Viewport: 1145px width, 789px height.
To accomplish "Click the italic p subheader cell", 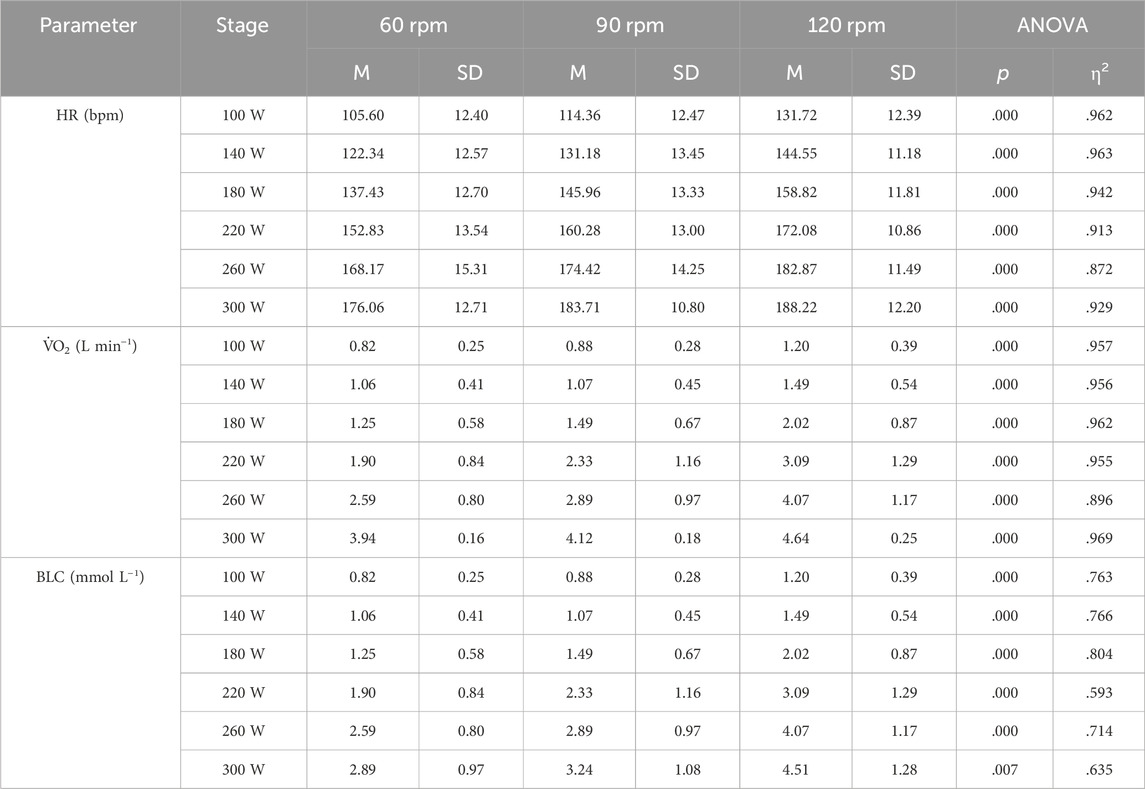I will coord(1004,72).
